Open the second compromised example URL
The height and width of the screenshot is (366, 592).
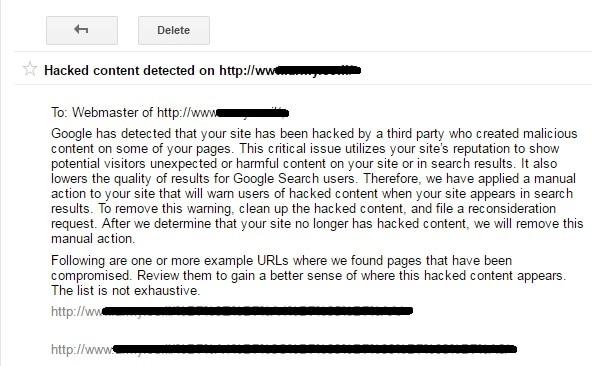pyautogui.click(x=284, y=349)
